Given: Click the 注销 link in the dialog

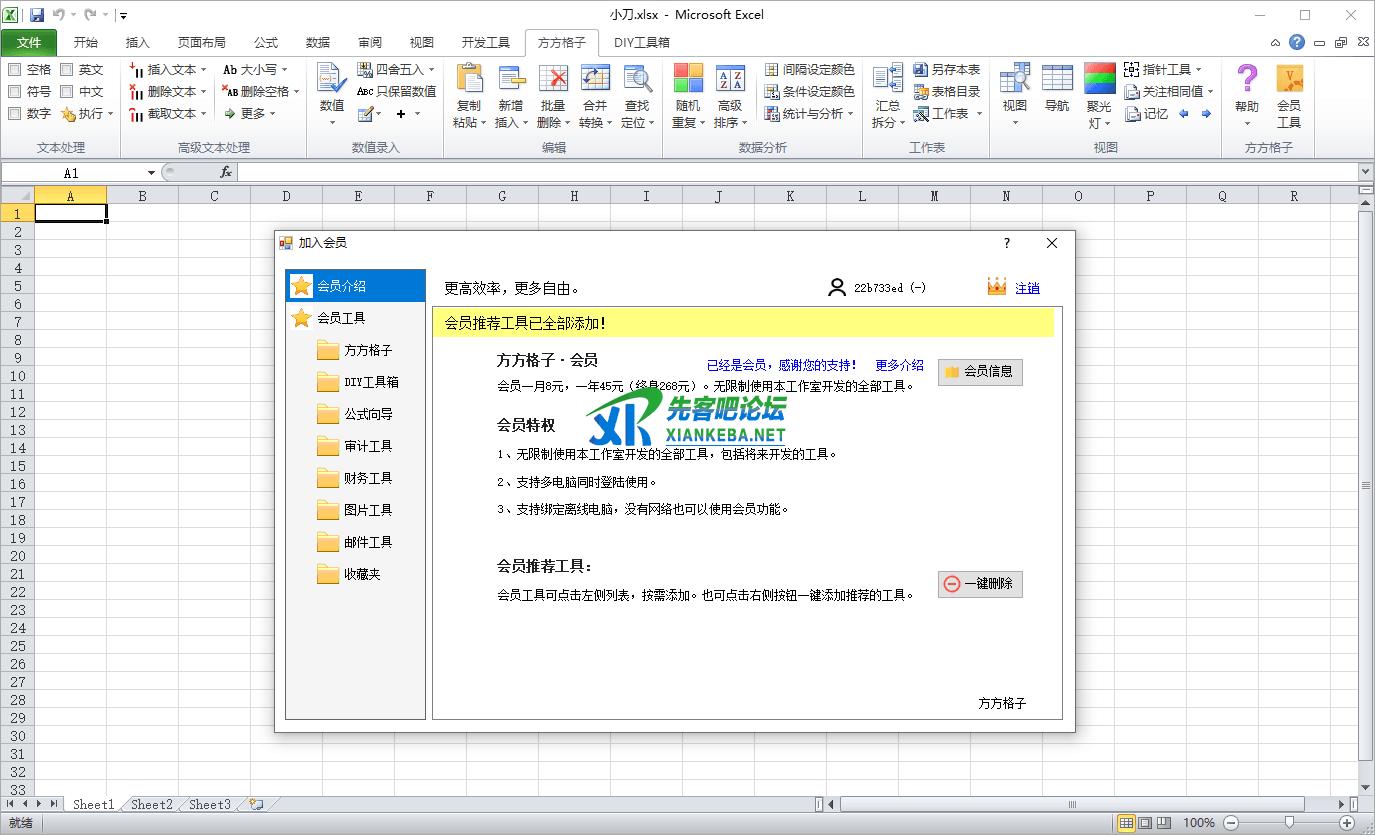Looking at the screenshot, I should click(1028, 287).
